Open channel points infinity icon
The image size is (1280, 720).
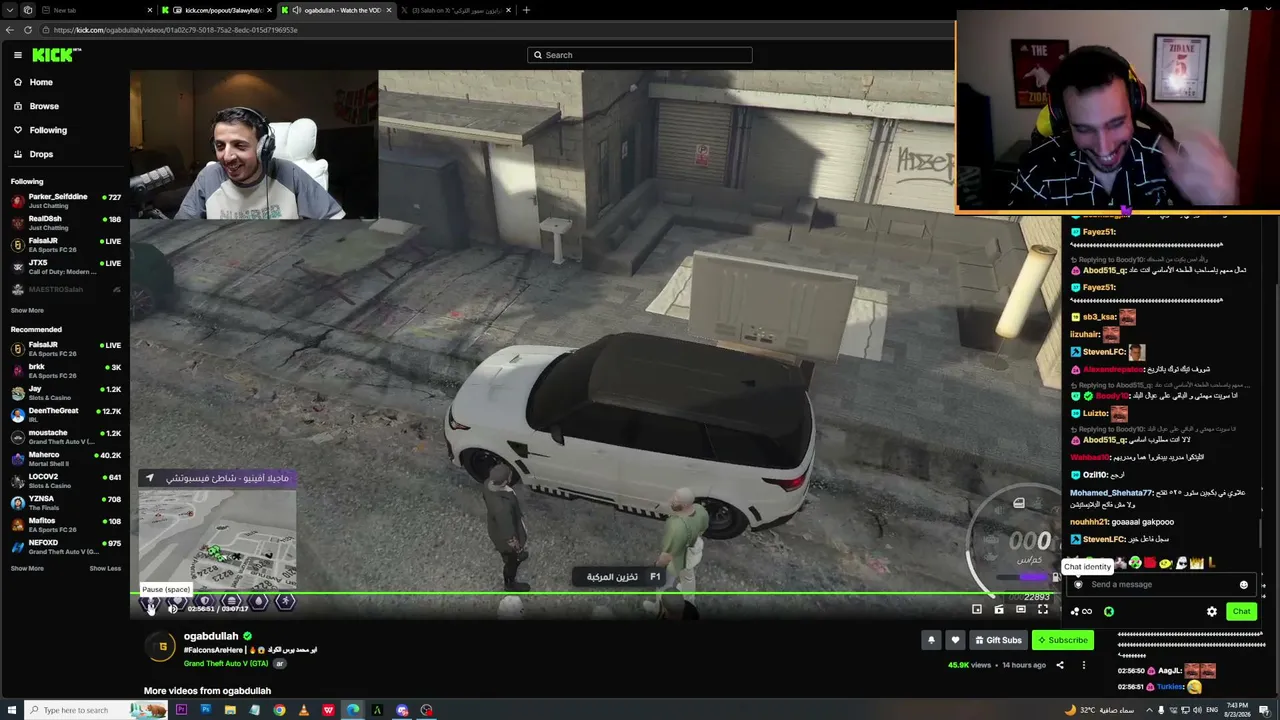pyautogui.click(x=1081, y=611)
